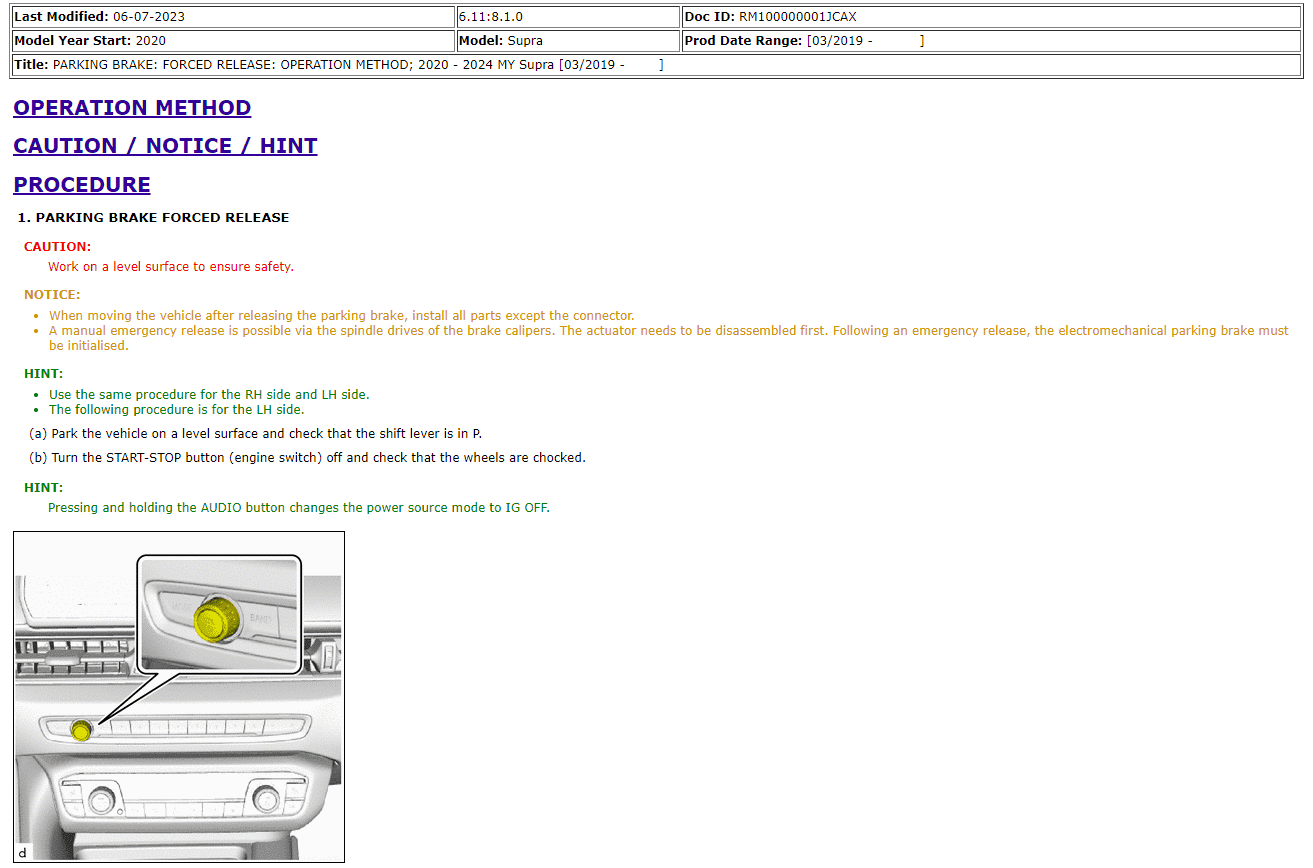Click 'Use the same procedure' hint bullet
This screenshot has height=868, width=1313.
(209, 395)
